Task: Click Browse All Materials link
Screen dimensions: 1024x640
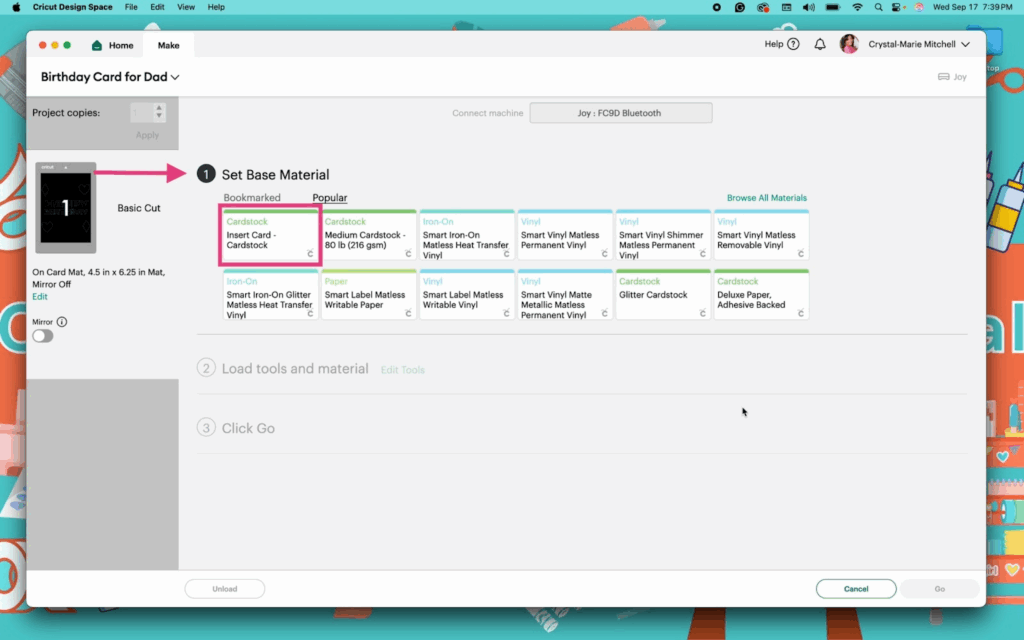Action: click(766, 198)
